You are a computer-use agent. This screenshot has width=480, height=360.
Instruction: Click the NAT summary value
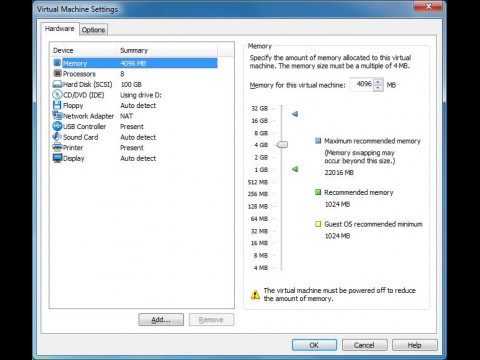point(126,116)
